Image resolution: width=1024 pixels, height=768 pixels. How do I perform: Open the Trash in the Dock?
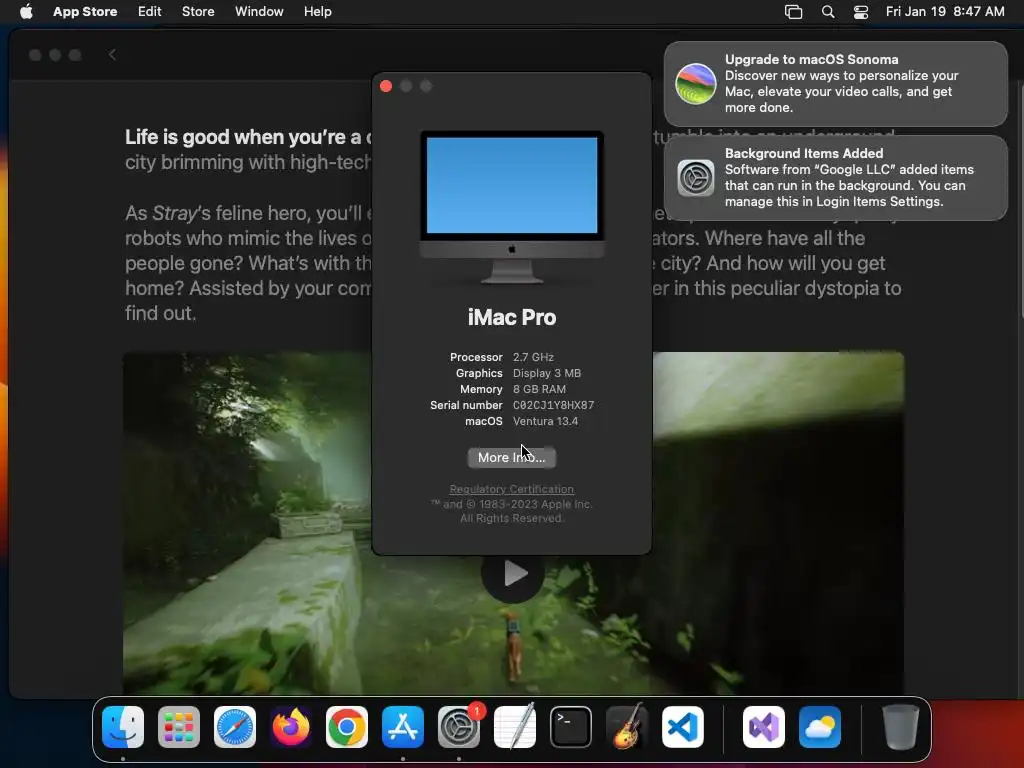901,727
